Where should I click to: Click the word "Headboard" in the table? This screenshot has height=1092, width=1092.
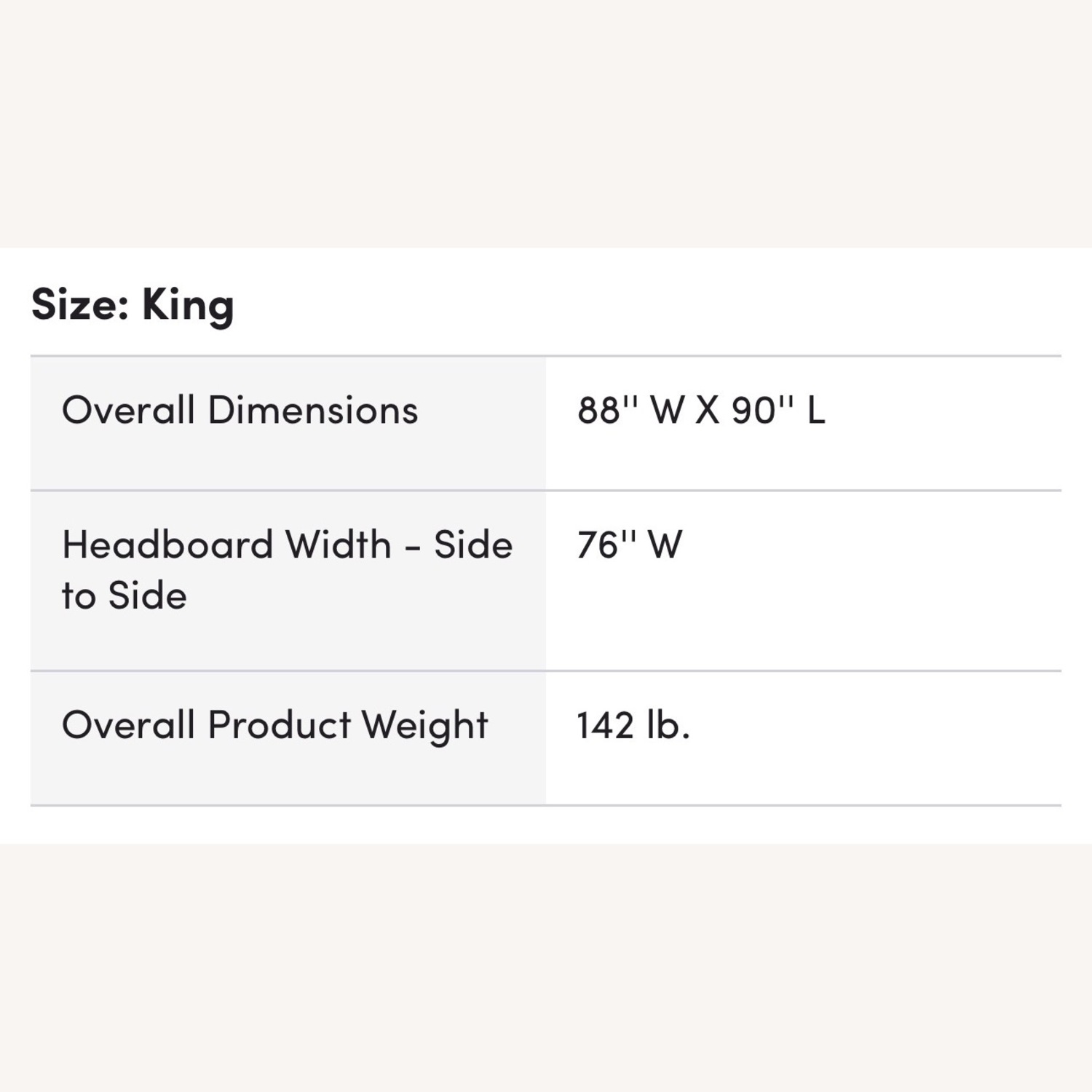(x=167, y=545)
